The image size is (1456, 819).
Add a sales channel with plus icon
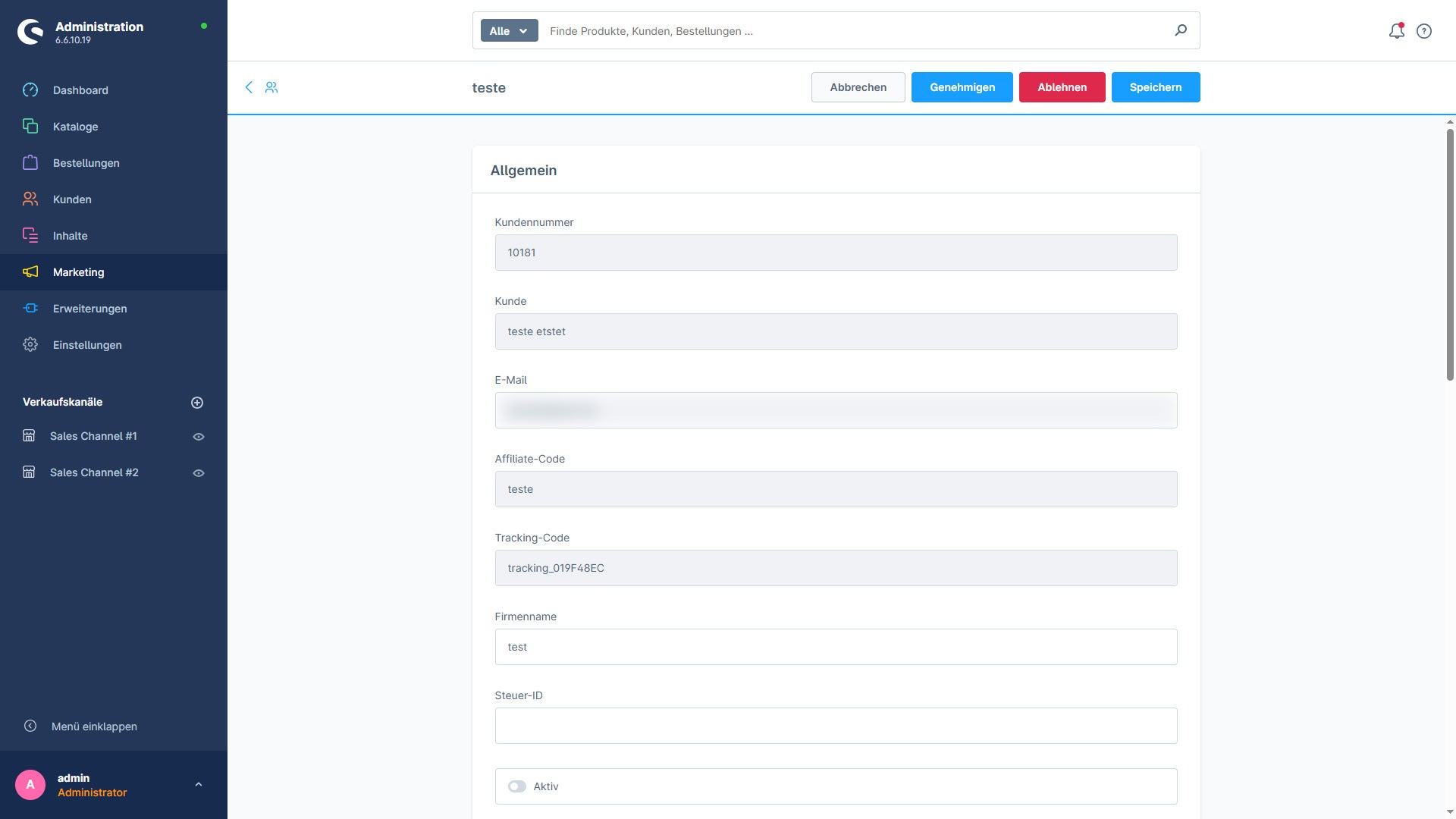(x=197, y=403)
